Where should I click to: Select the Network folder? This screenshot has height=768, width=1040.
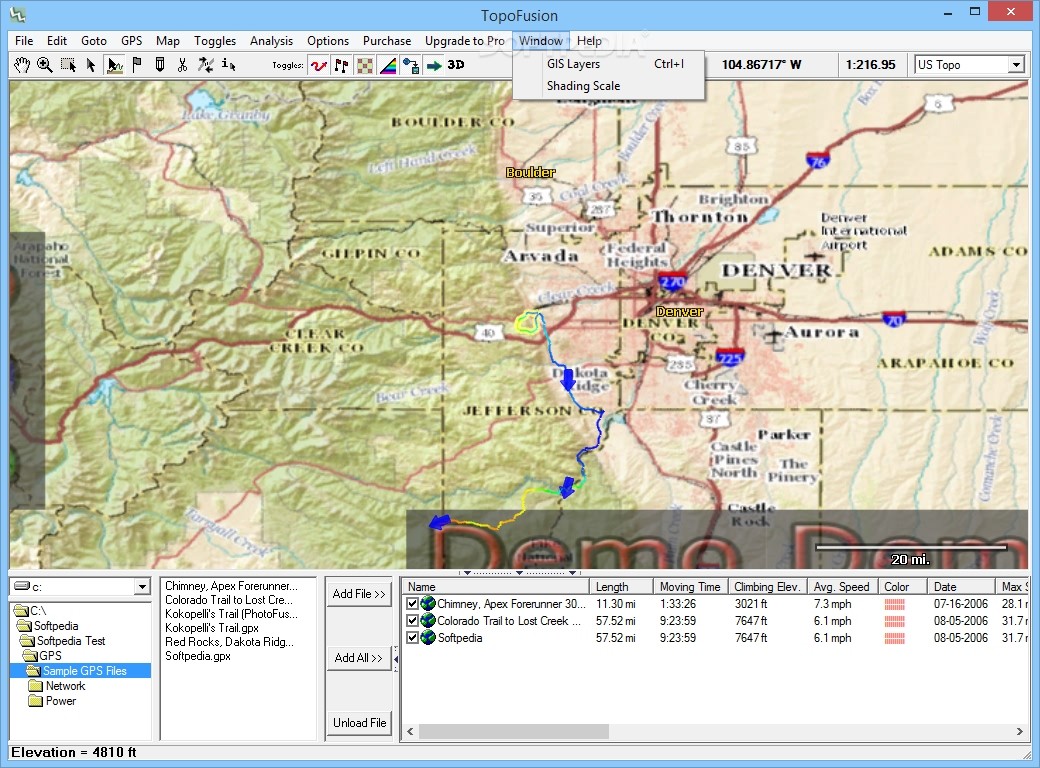58,686
